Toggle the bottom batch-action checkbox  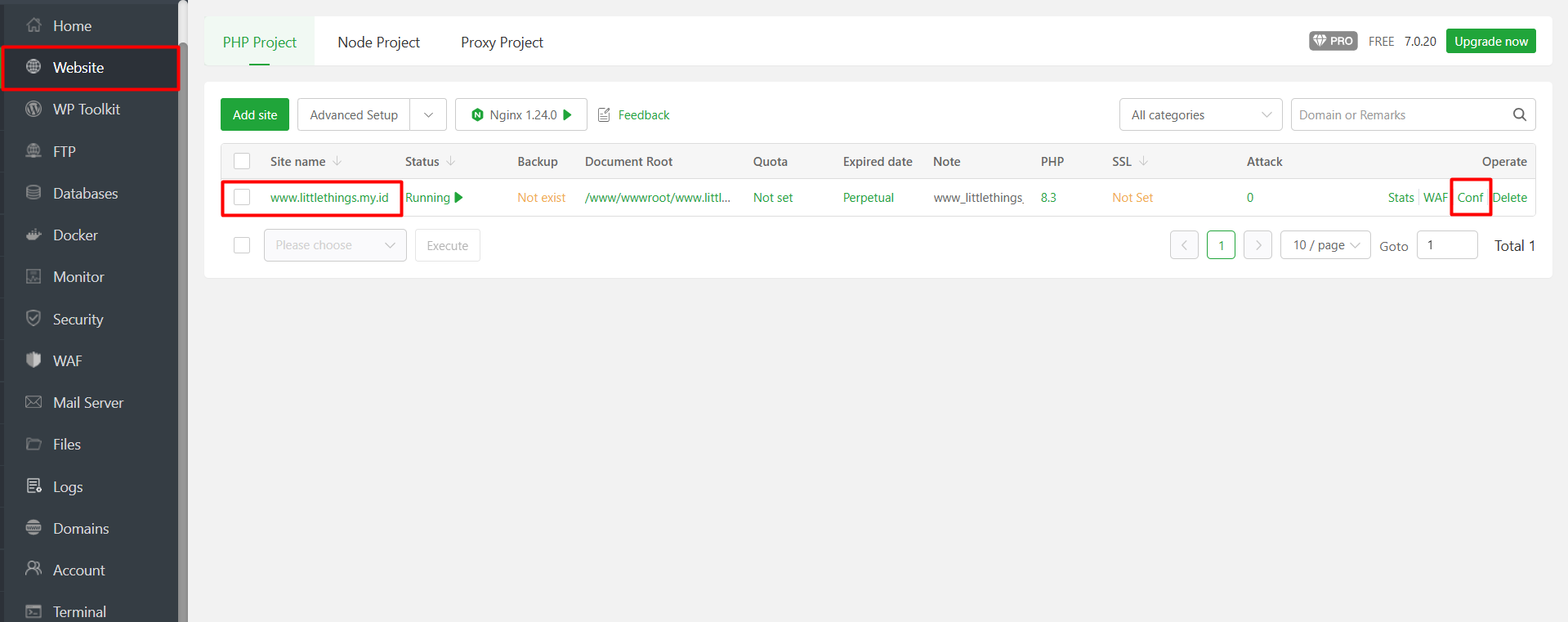pos(242,245)
